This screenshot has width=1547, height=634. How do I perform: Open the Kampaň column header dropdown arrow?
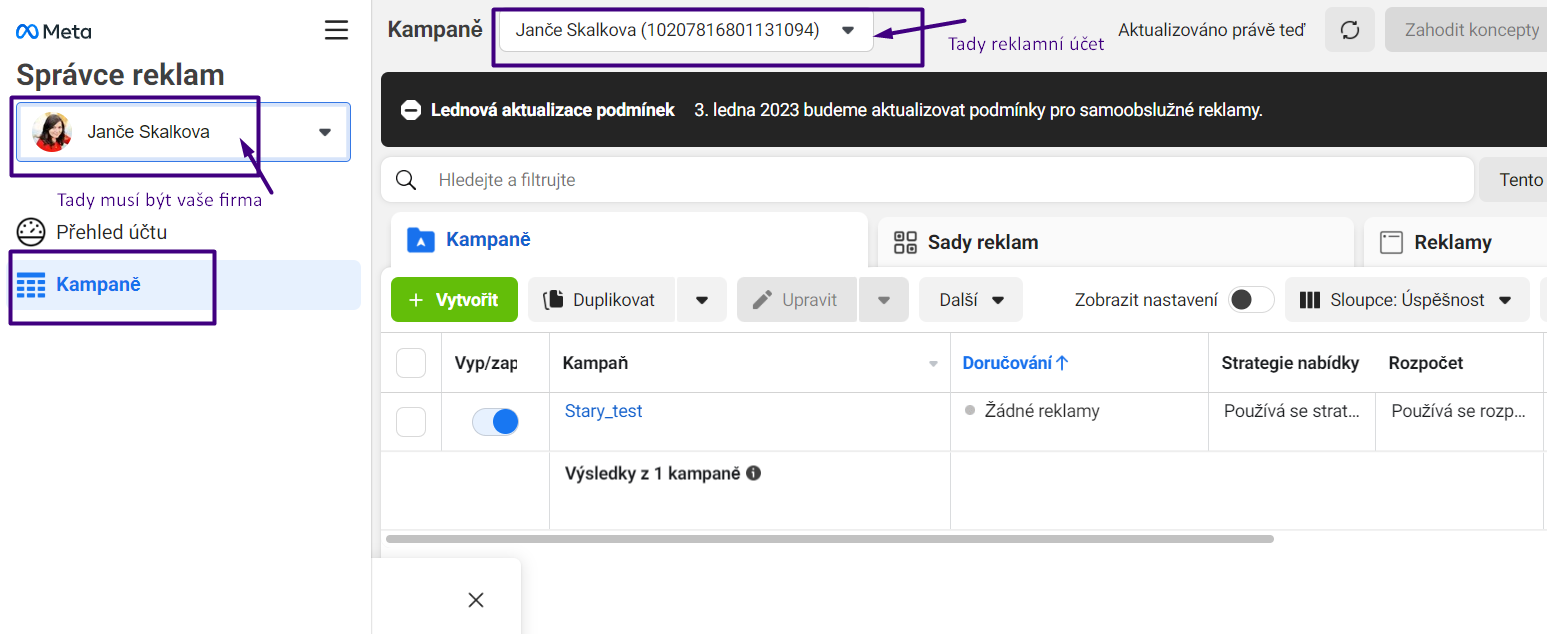(934, 364)
